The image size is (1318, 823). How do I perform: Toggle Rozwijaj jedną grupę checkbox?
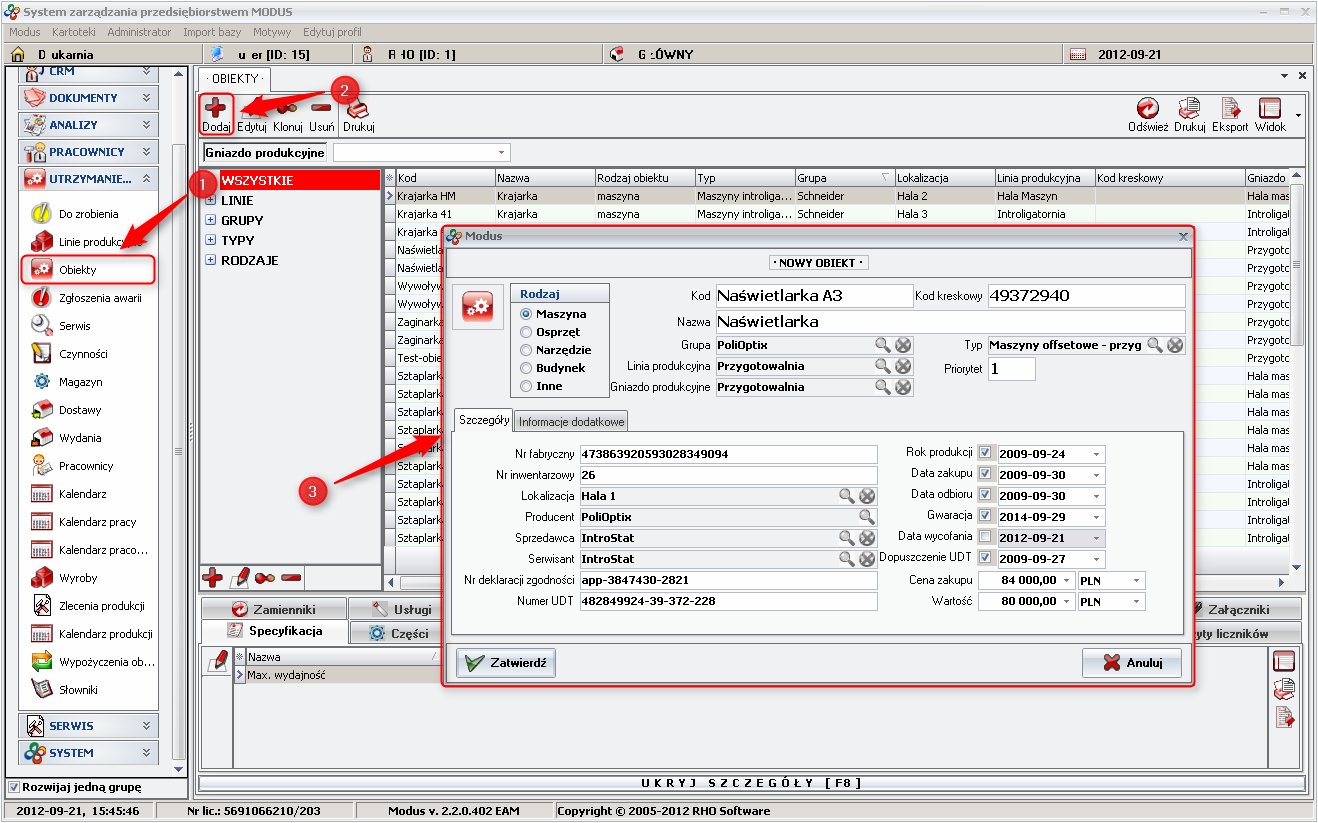coord(13,787)
